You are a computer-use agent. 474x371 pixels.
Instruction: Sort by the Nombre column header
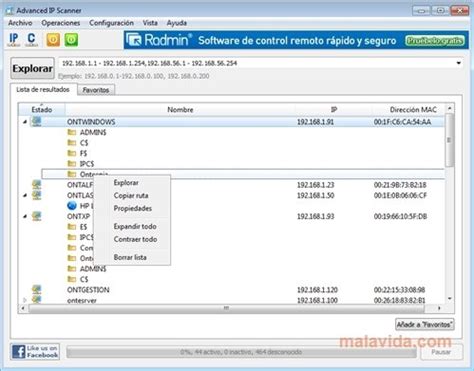click(180, 109)
